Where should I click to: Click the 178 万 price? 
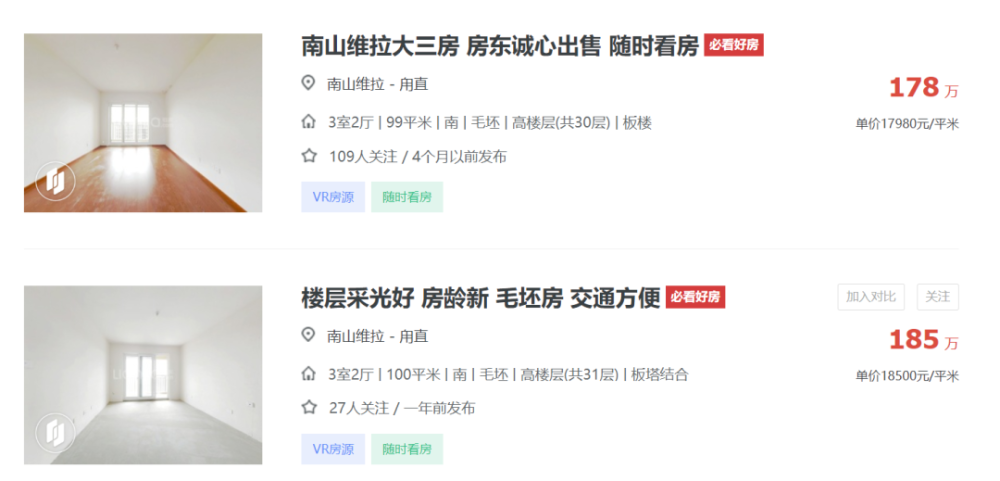[x=923, y=88]
